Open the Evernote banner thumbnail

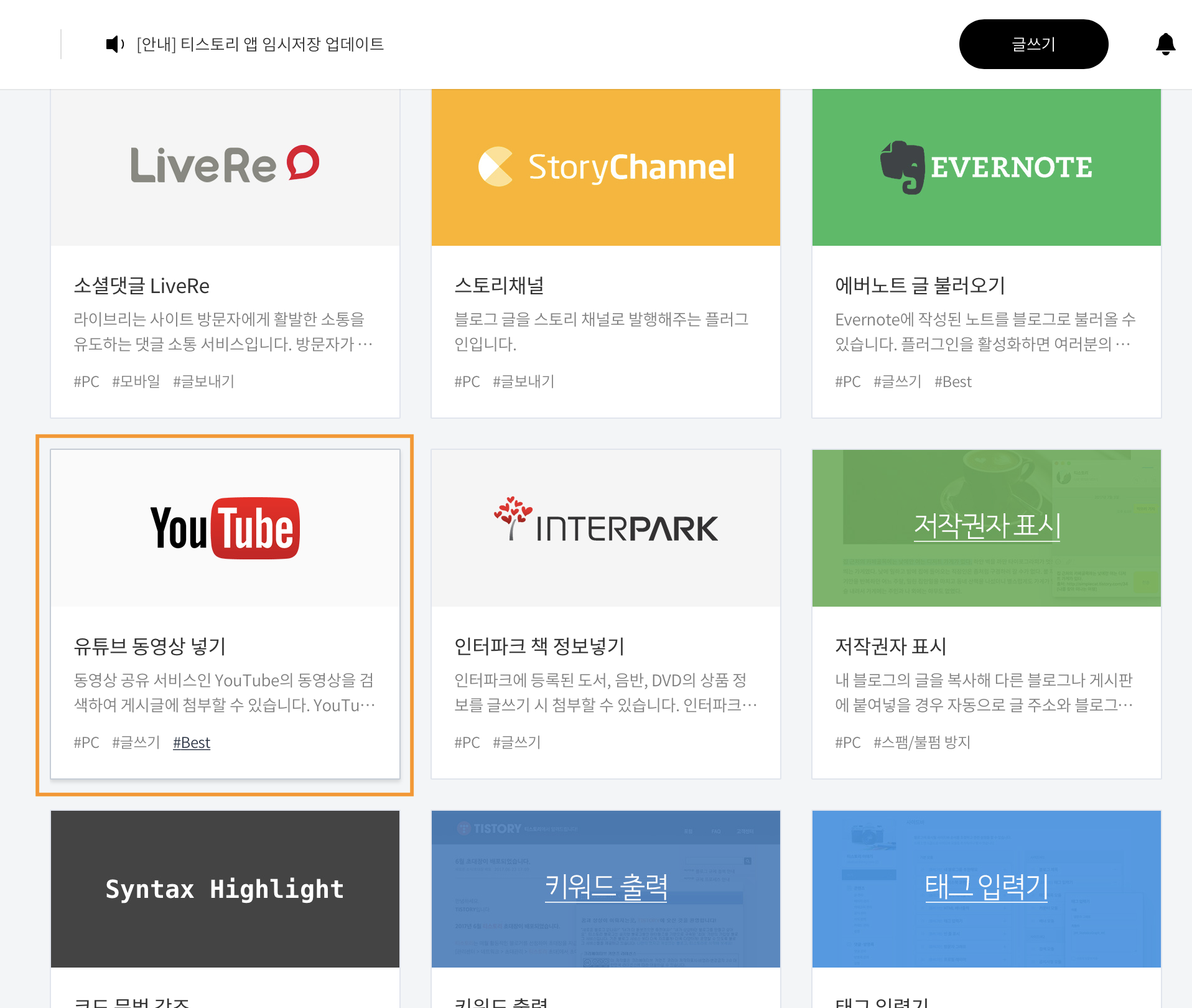987,167
